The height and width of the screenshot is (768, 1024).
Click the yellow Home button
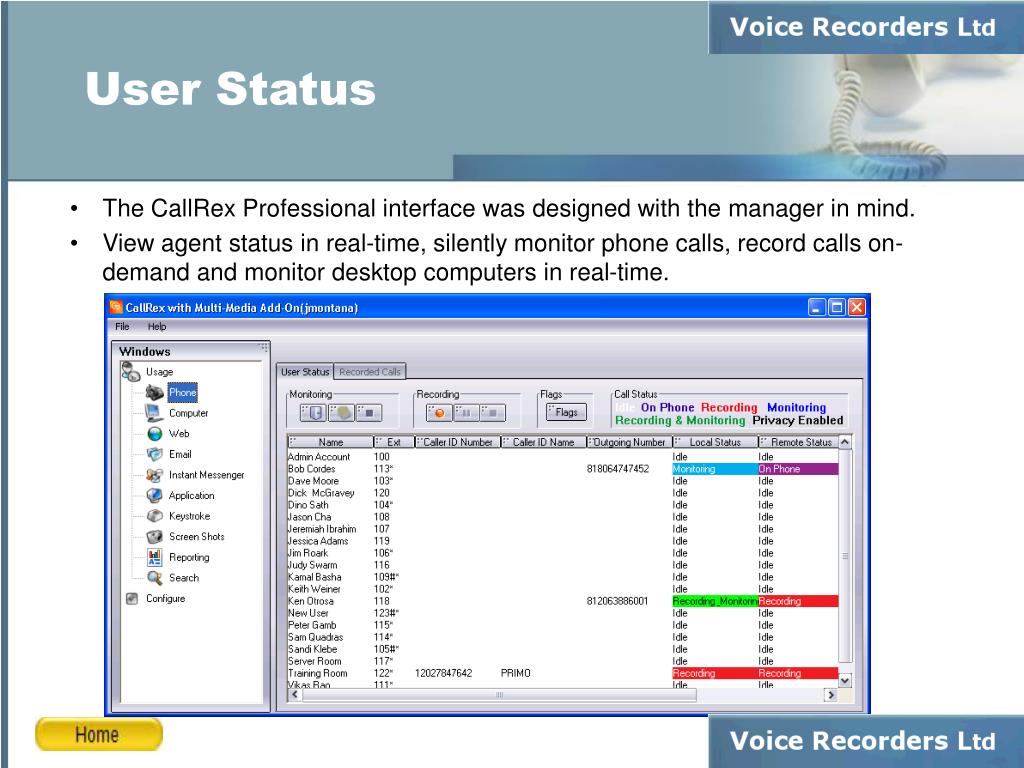[98, 734]
